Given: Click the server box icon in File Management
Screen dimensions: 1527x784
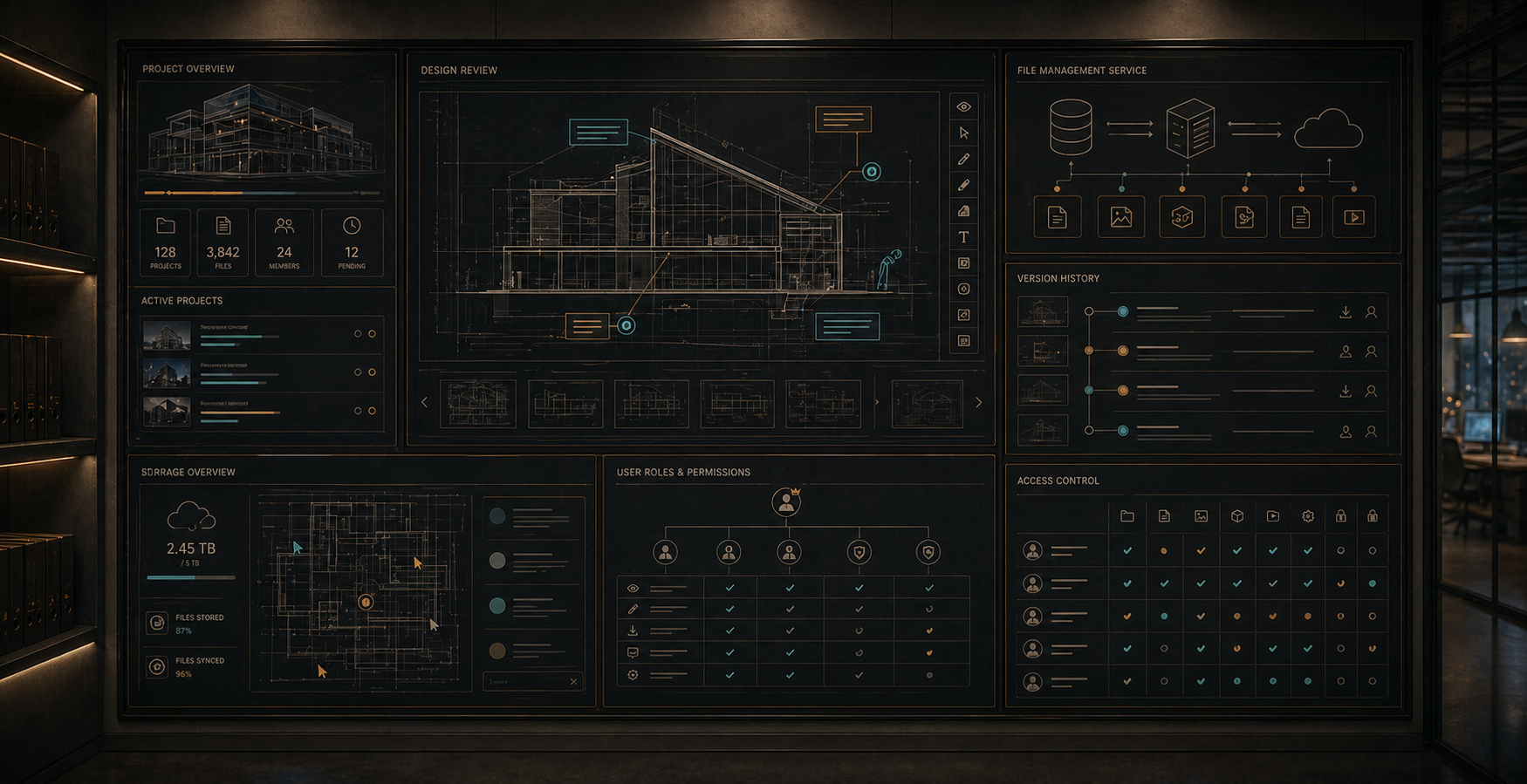Looking at the screenshot, I should click(1190, 128).
